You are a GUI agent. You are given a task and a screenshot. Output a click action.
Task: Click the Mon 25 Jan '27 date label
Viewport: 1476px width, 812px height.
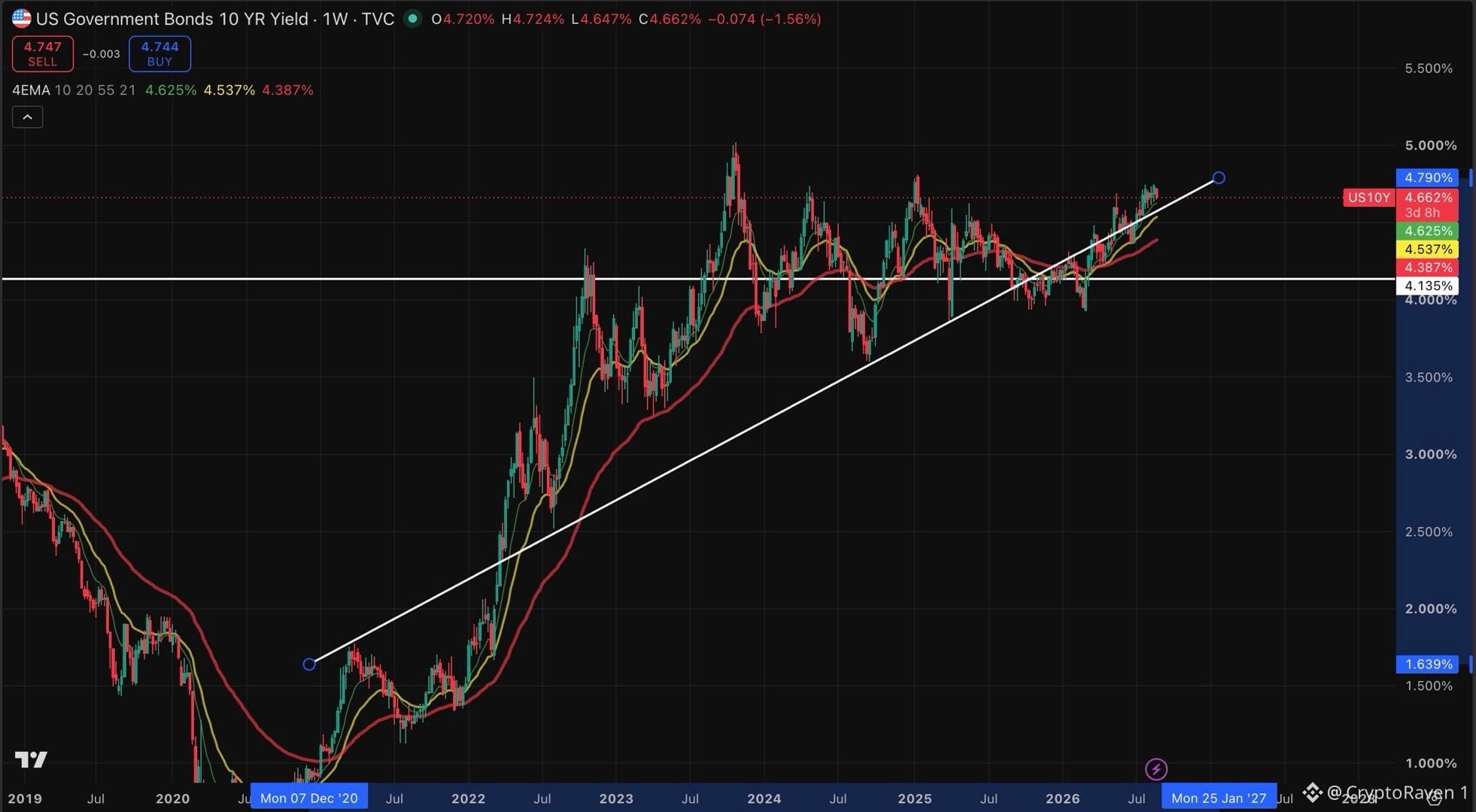(1219, 798)
